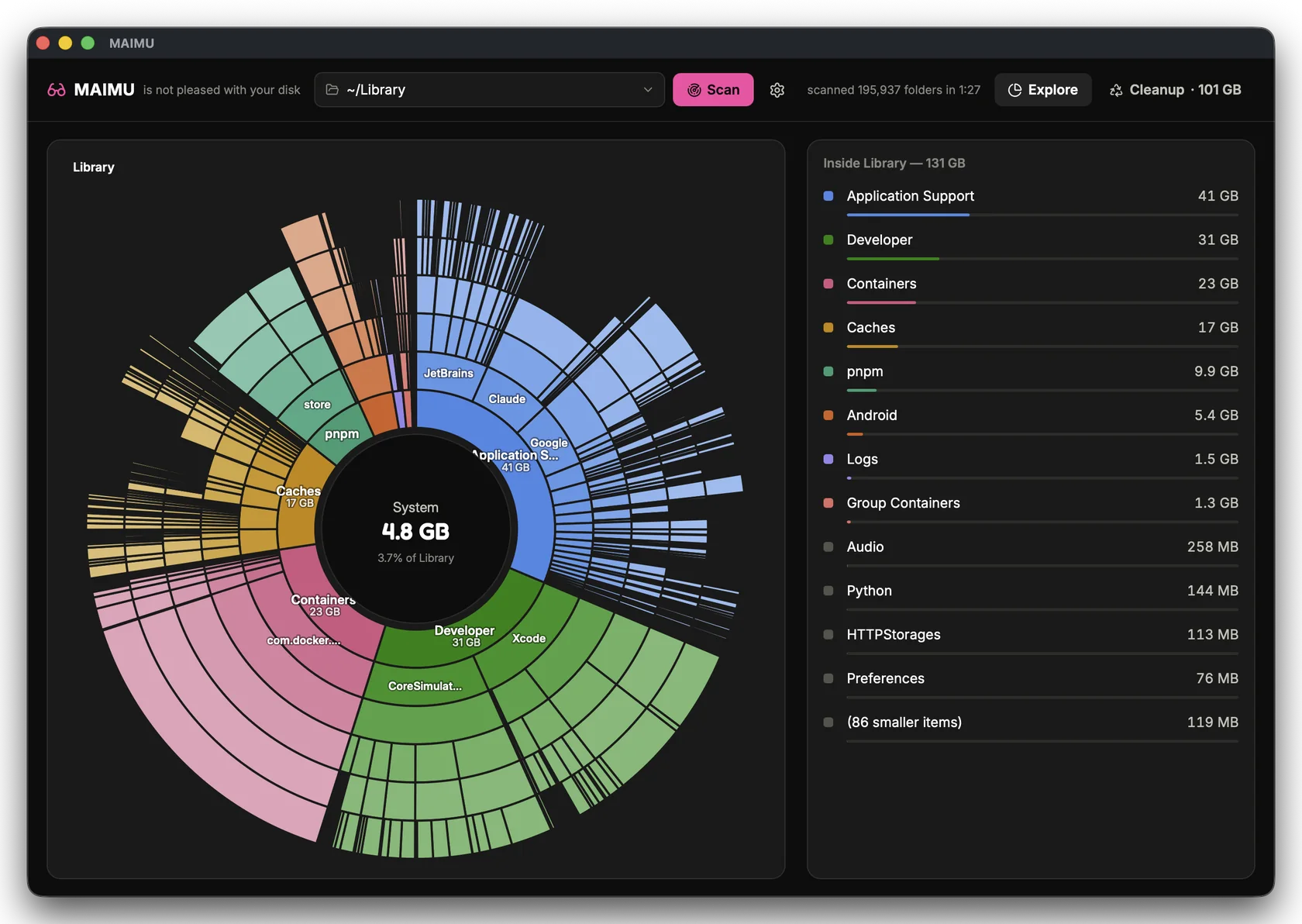Click the pnpm inner ring segment
1302x924 pixels.
pyautogui.click(x=342, y=434)
